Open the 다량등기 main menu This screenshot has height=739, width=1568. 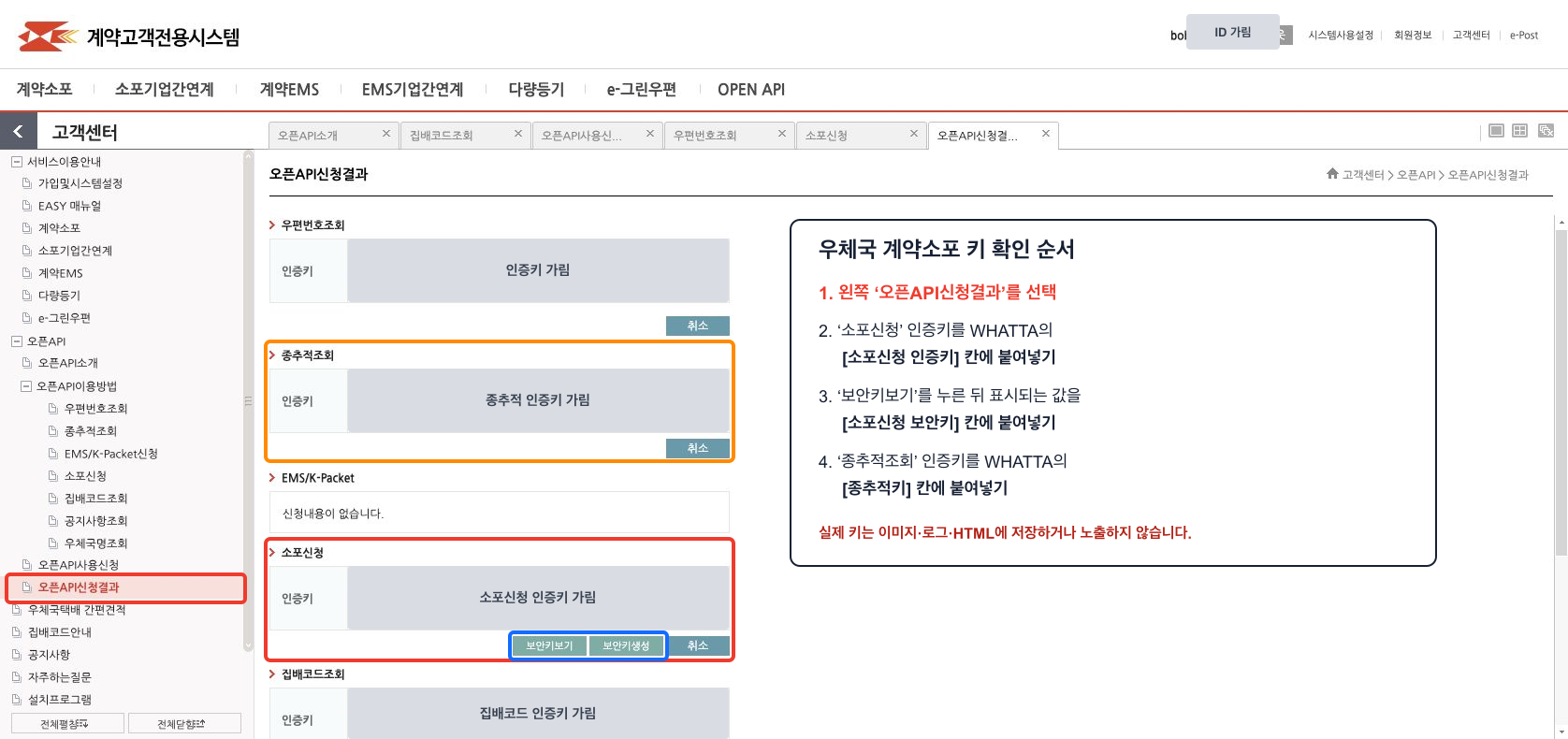(x=536, y=90)
